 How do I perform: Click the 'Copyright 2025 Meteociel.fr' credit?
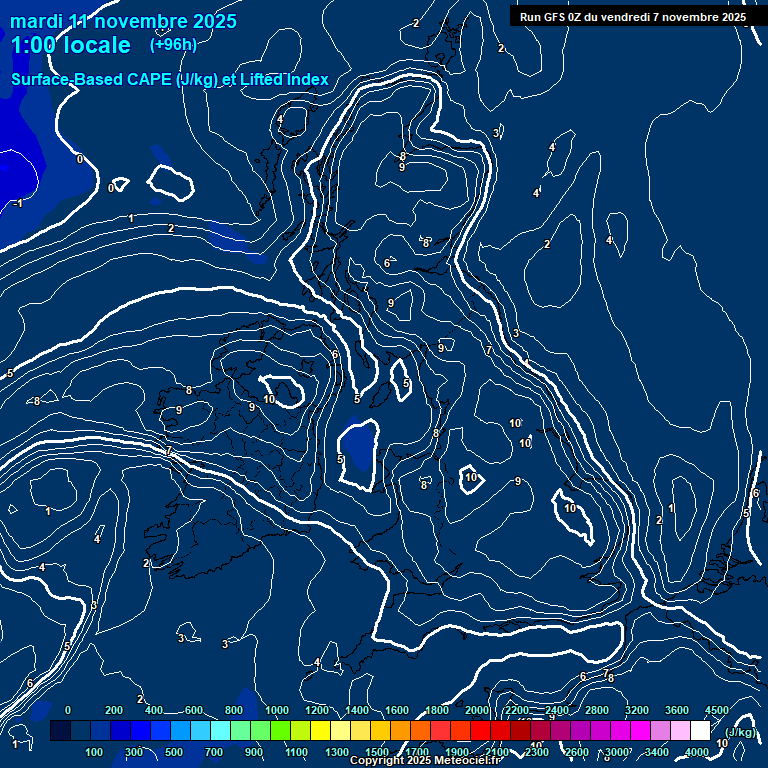(425, 760)
